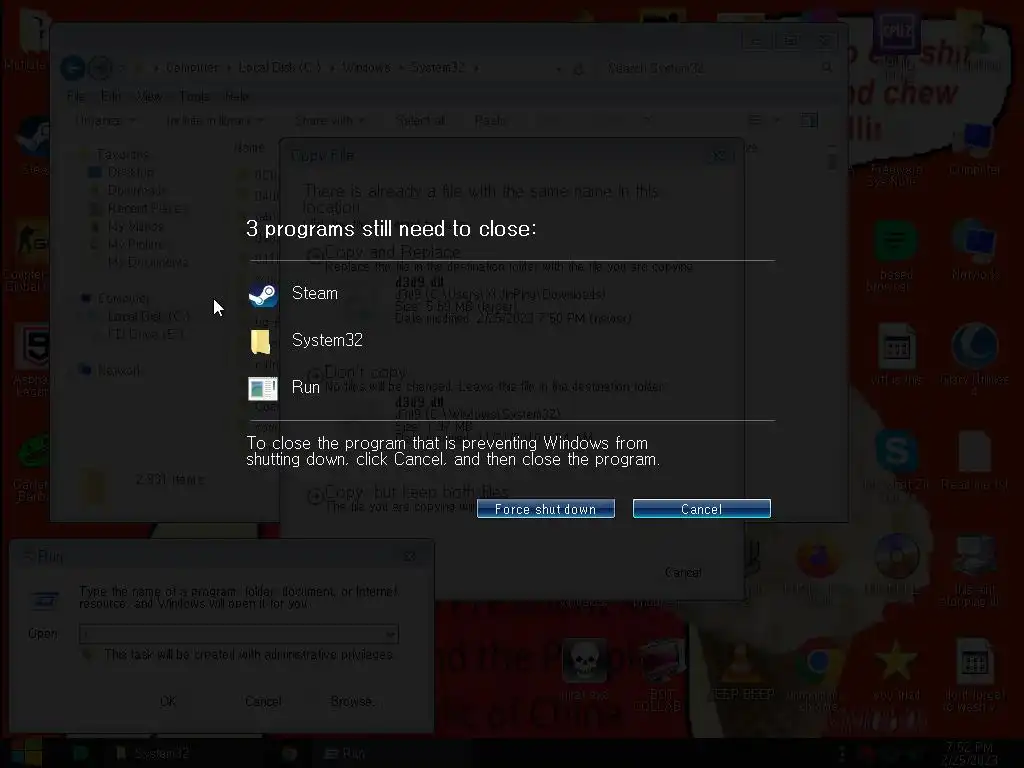The height and width of the screenshot is (768, 1024).
Task: Open the View menu in the Explorer window
Action: [x=149, y=96]
